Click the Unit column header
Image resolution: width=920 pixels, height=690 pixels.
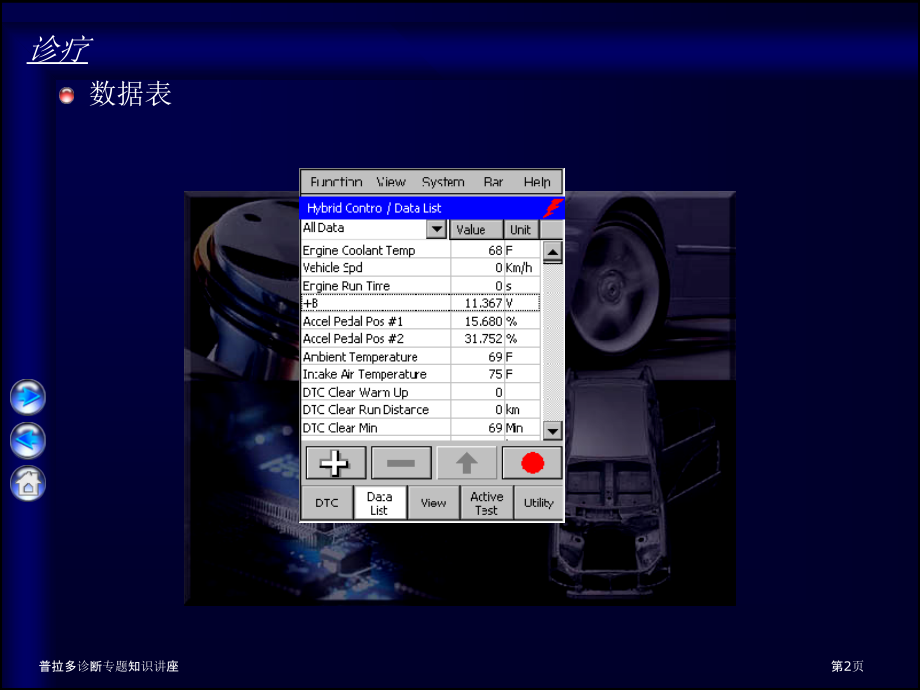tap(521, 229)
